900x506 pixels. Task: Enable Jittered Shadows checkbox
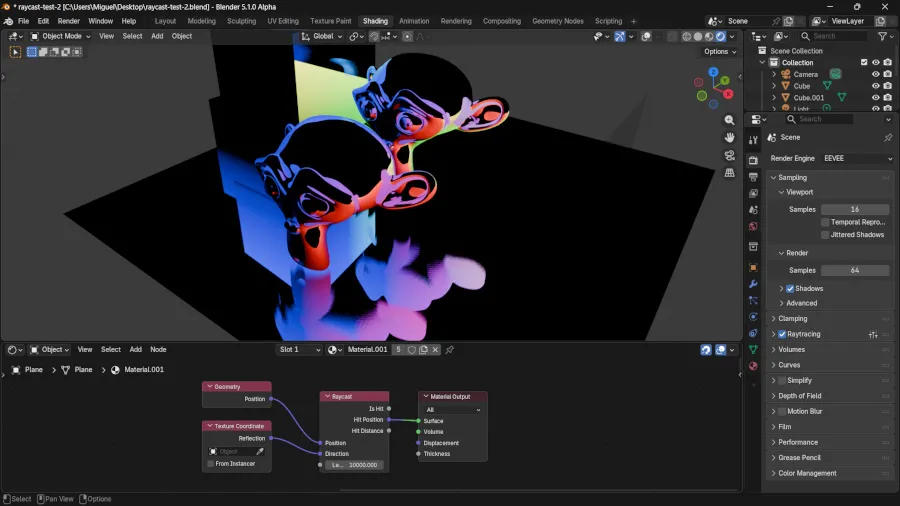click(x=825, y=235)
